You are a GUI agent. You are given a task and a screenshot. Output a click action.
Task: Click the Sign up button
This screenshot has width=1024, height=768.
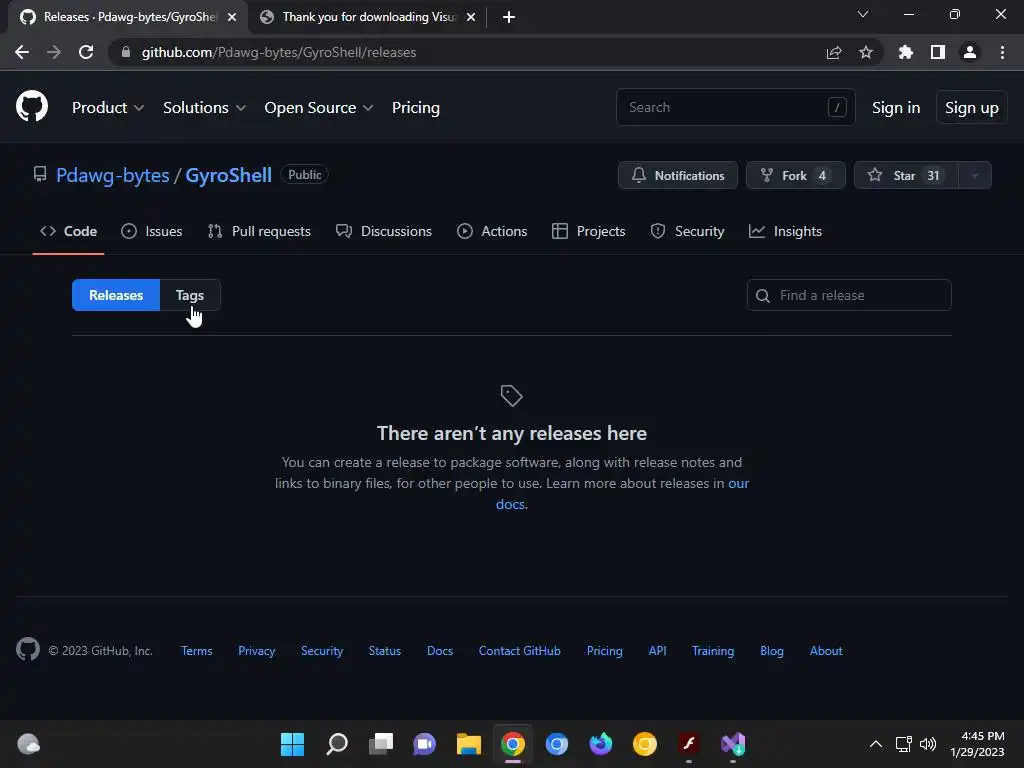pyautogui.click(x=972, y=108)
